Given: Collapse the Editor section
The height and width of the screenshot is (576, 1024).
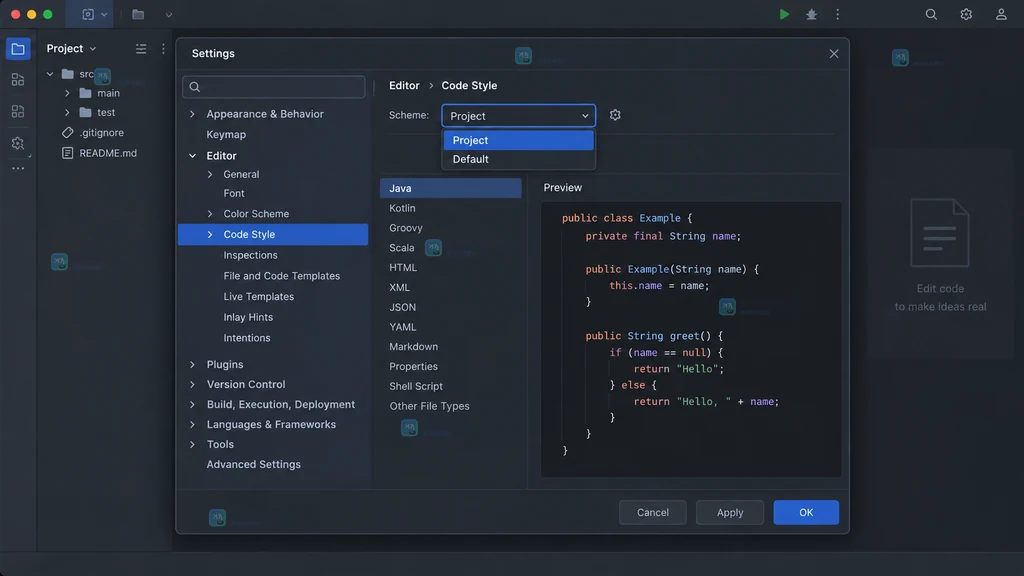Looking at the screenshot, I should [x=193, y=156].
